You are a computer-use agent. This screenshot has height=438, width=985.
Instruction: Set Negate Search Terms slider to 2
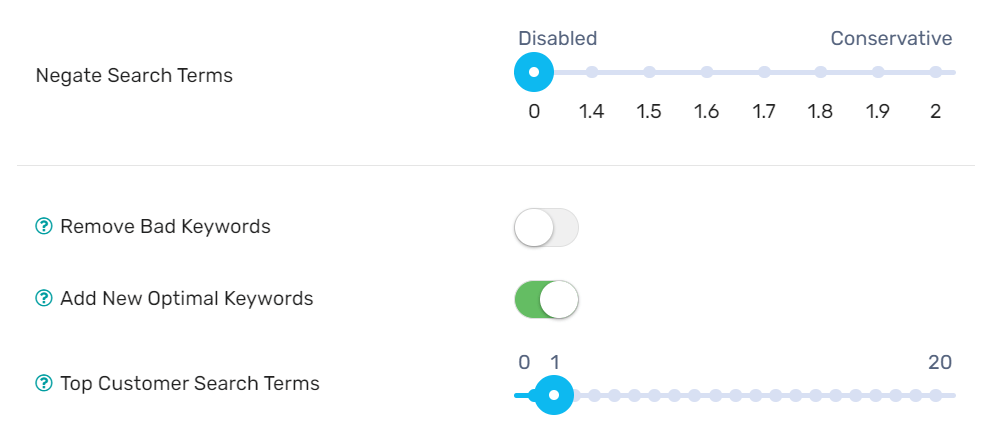click(x=936, y=72)
